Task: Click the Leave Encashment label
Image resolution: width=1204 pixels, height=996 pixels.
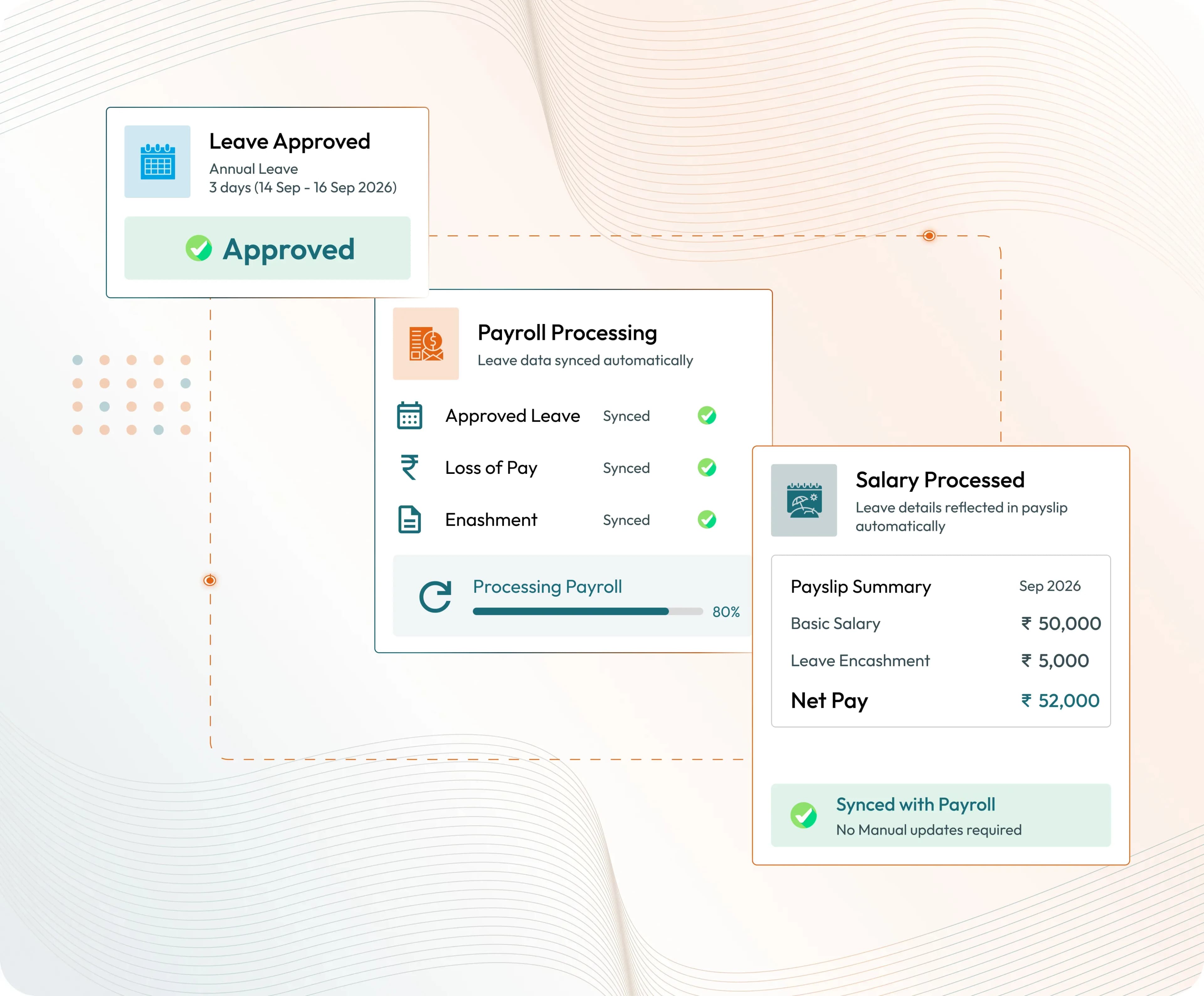Action: 860,660
